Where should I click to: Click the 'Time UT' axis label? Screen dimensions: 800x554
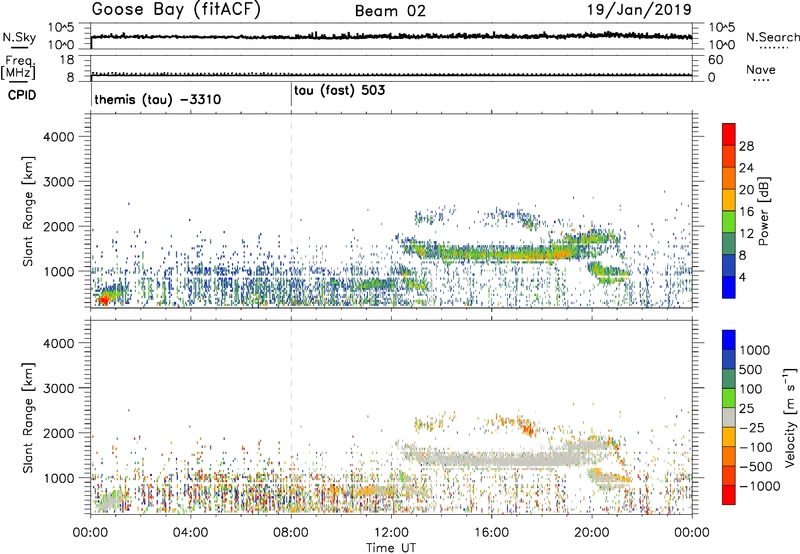coord(391,547)
